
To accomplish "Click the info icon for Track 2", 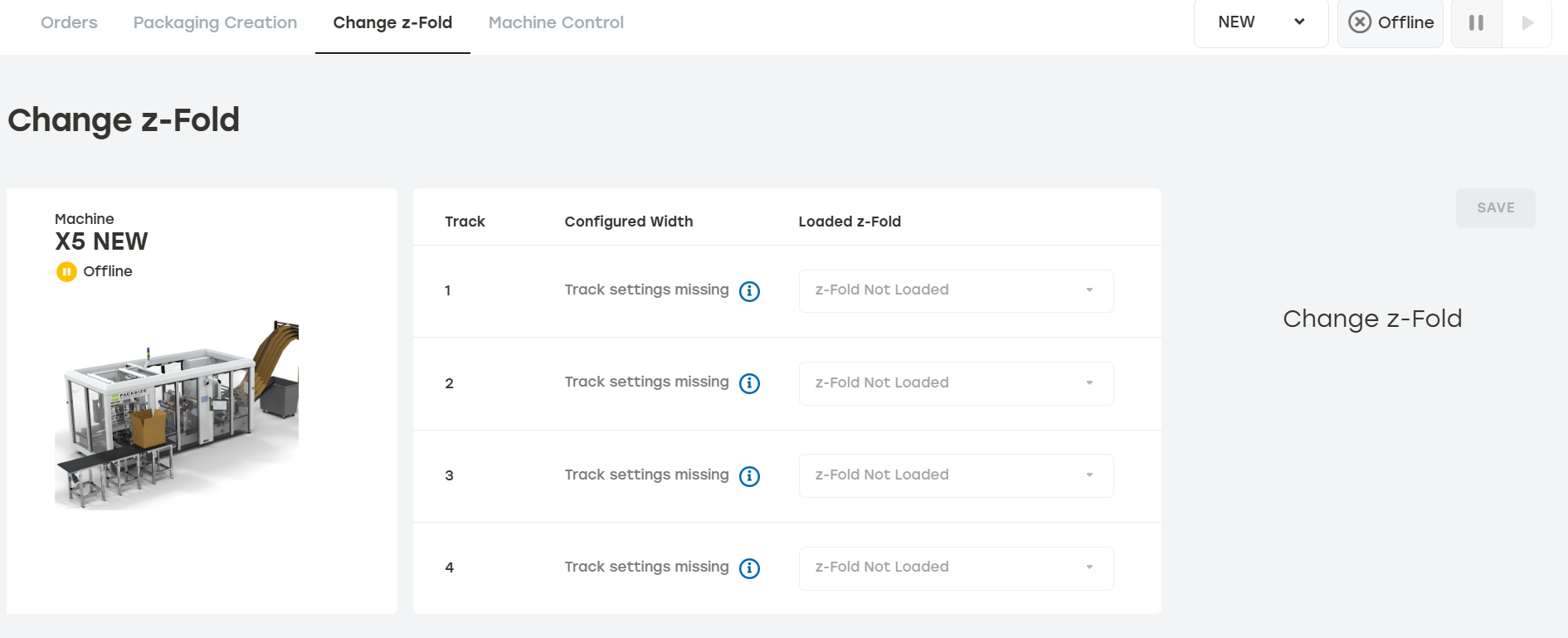I will pyautogui.click(x=749, y=383).
